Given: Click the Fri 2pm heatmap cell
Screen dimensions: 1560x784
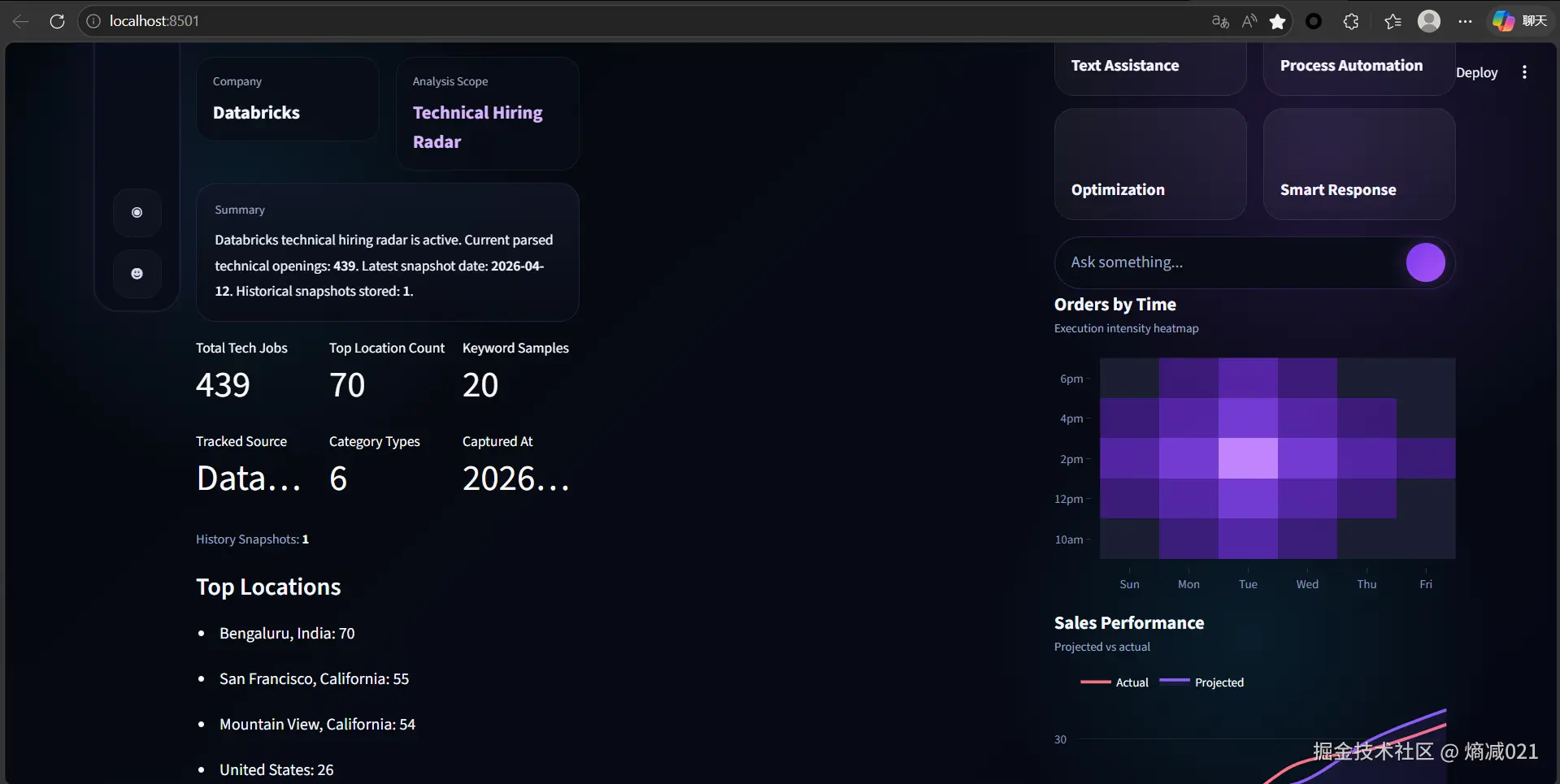Looking at the screenshot, I should pyautogui.click(x=1426, y=458).
